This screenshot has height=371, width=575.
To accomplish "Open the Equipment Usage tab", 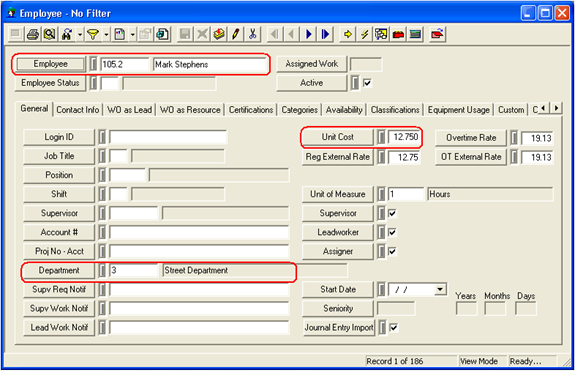I will 458,110.
